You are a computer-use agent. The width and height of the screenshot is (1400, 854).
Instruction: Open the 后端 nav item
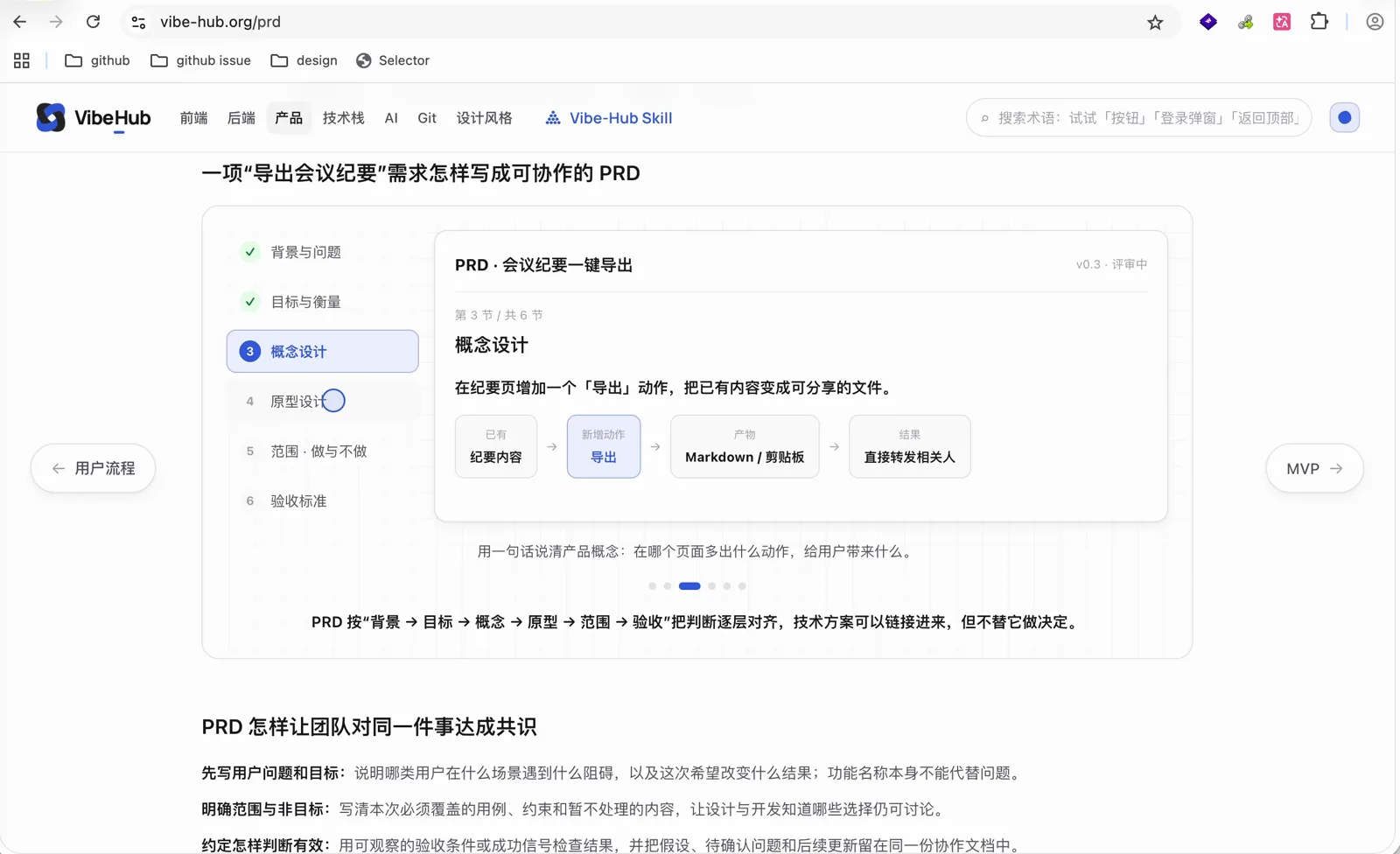pos(241,118)
